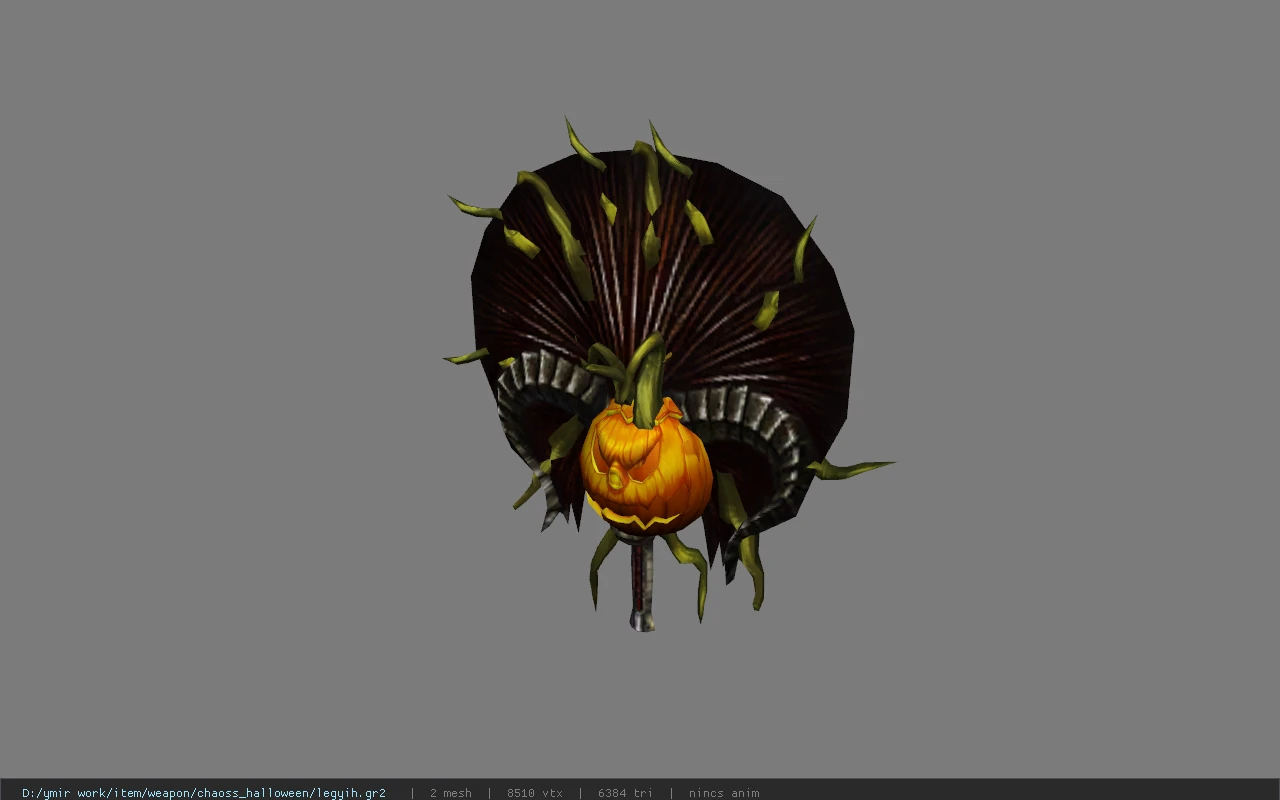The height and width of the screenshot is (800, 1280).
Task: Click the '2 mesh' status entry
Action: (x=451, y=793)
